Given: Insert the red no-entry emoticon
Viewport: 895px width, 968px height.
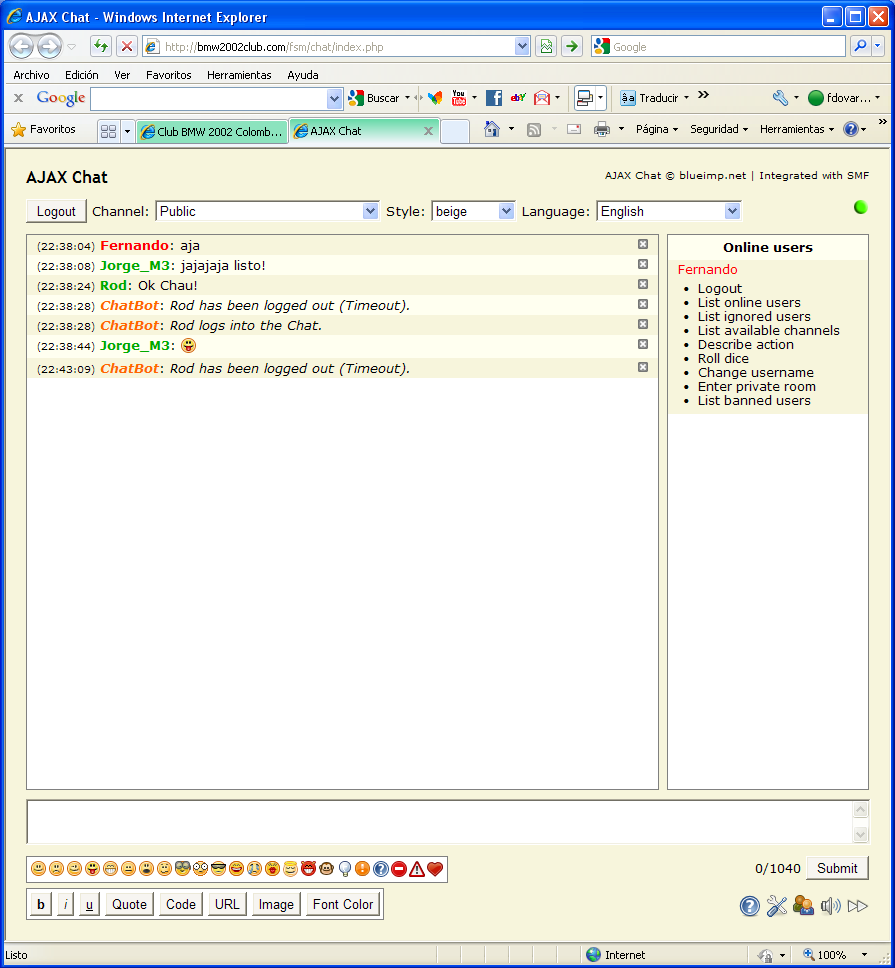Looking at the screenshot, I should [x=399, y=869].
